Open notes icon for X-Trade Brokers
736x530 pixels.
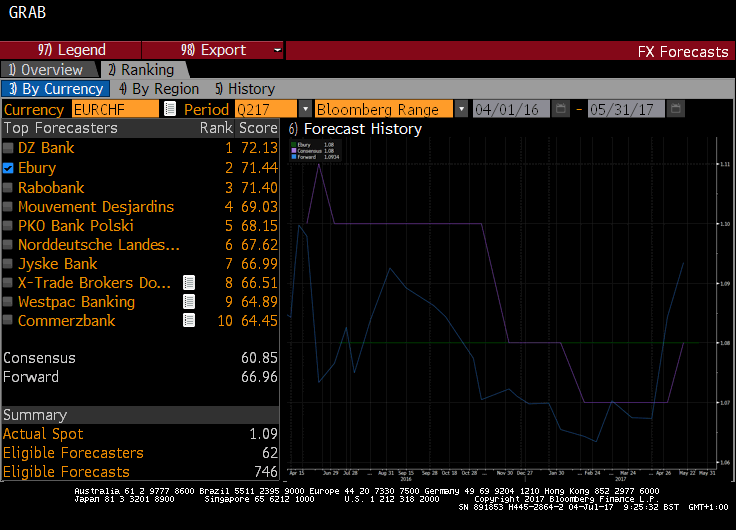189,283
